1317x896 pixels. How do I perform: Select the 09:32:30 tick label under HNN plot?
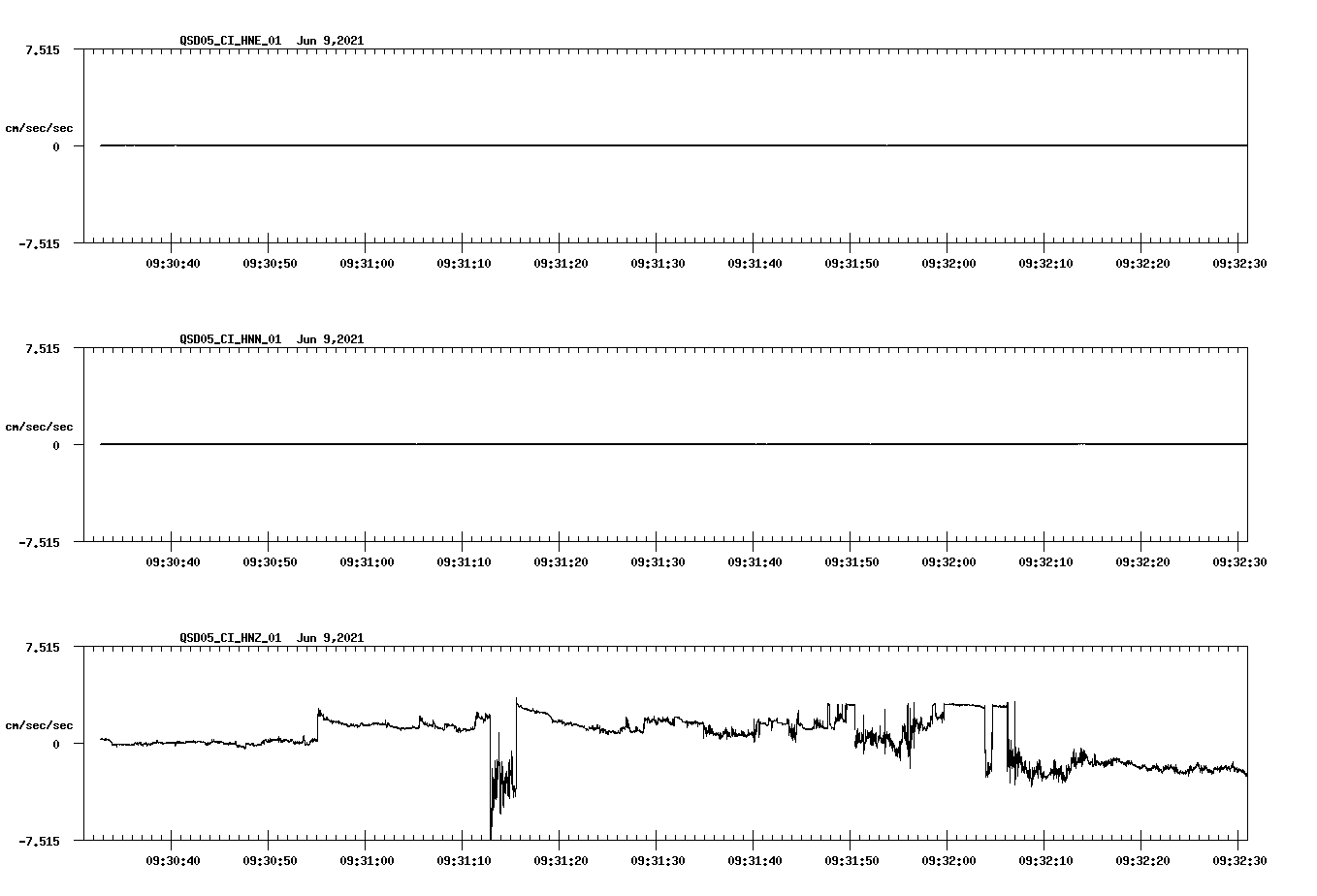click(x=1239, y=561)
